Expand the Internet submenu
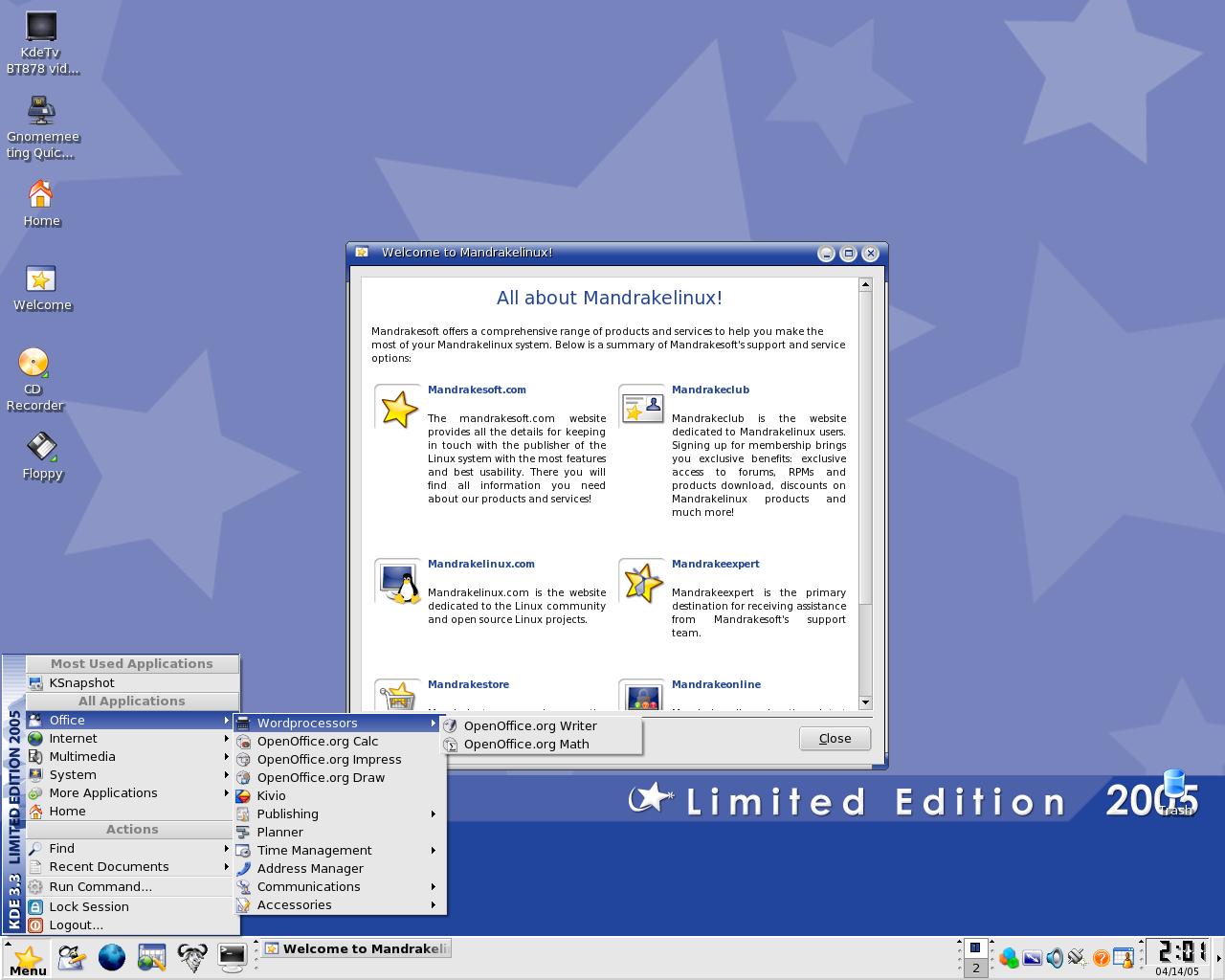The width and height of the screenshot is (1225, 980). click(x=131, y=738)
